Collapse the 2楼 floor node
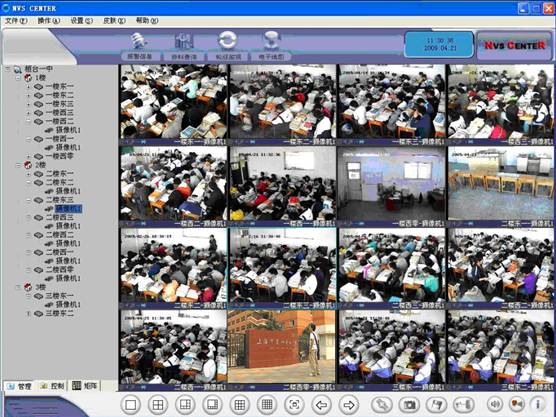The image size is (556, 417). point(18,165)
